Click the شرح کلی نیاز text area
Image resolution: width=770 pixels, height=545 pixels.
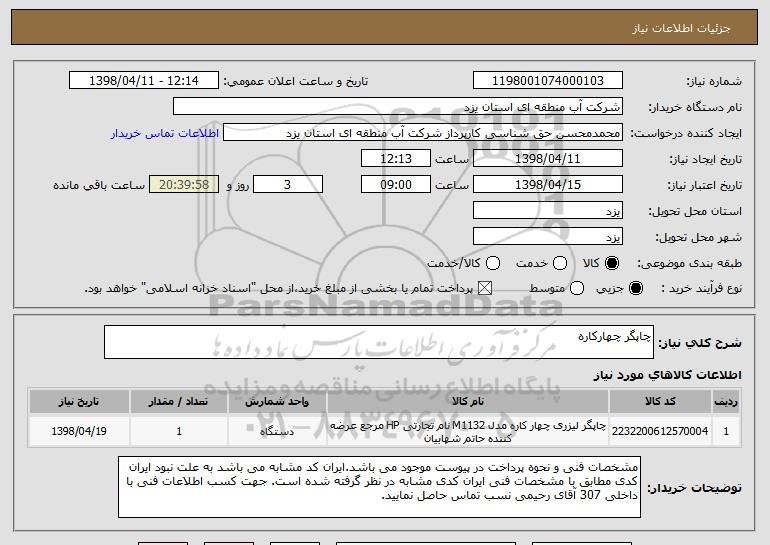click(379, 342)
